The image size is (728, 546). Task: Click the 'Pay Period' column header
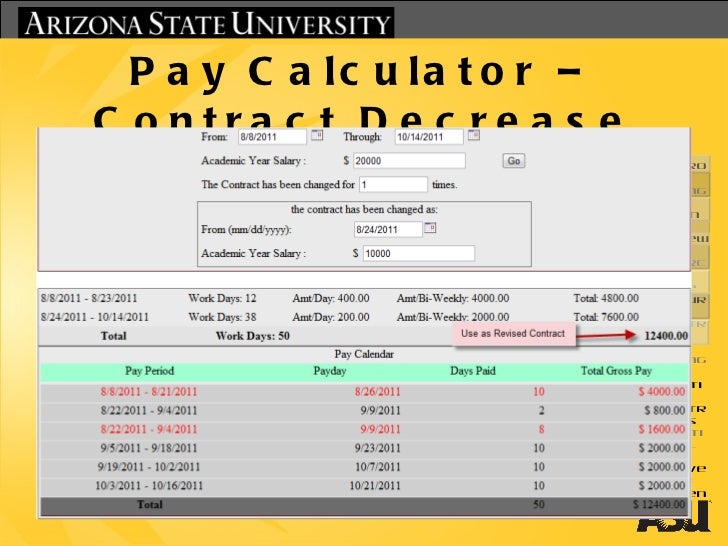(x=150, y=371)
